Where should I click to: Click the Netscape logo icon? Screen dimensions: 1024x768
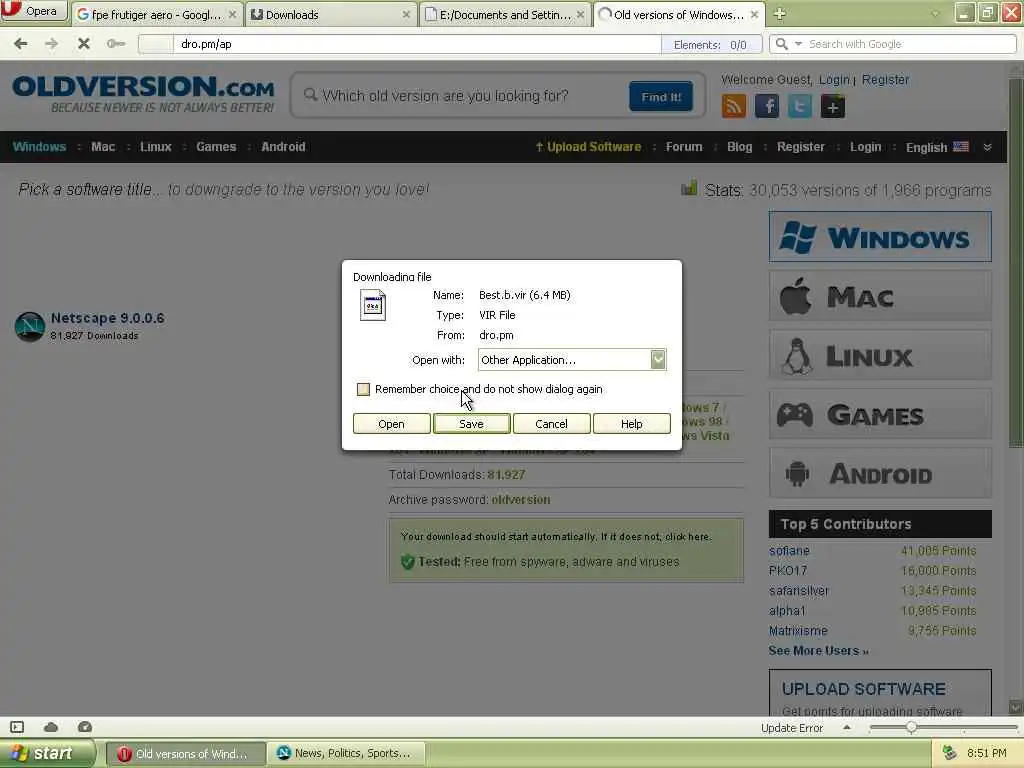(x=29, y=327)
